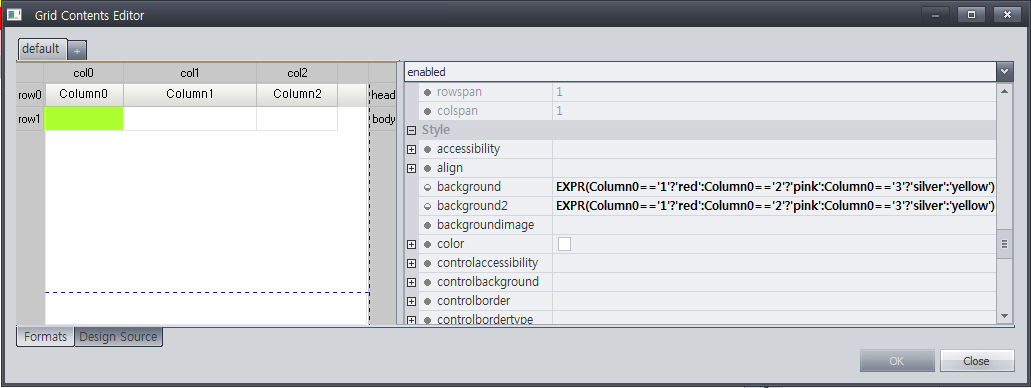Click the bullet icon beside backgroundimage

click(x=427, y=225)
